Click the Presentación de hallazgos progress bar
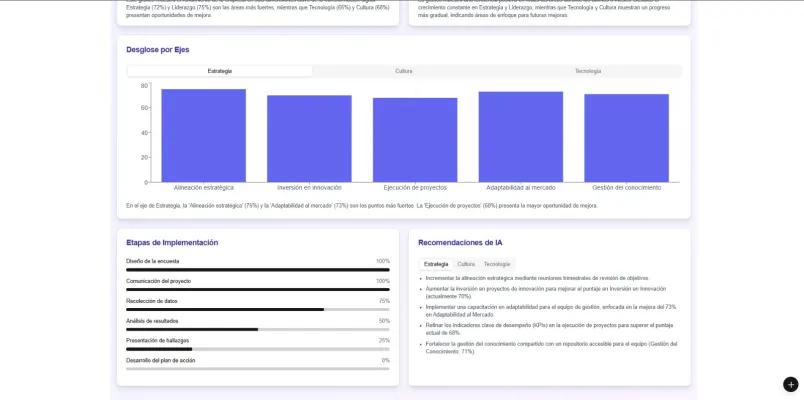The image size is (804, 400). pos(258,349)
